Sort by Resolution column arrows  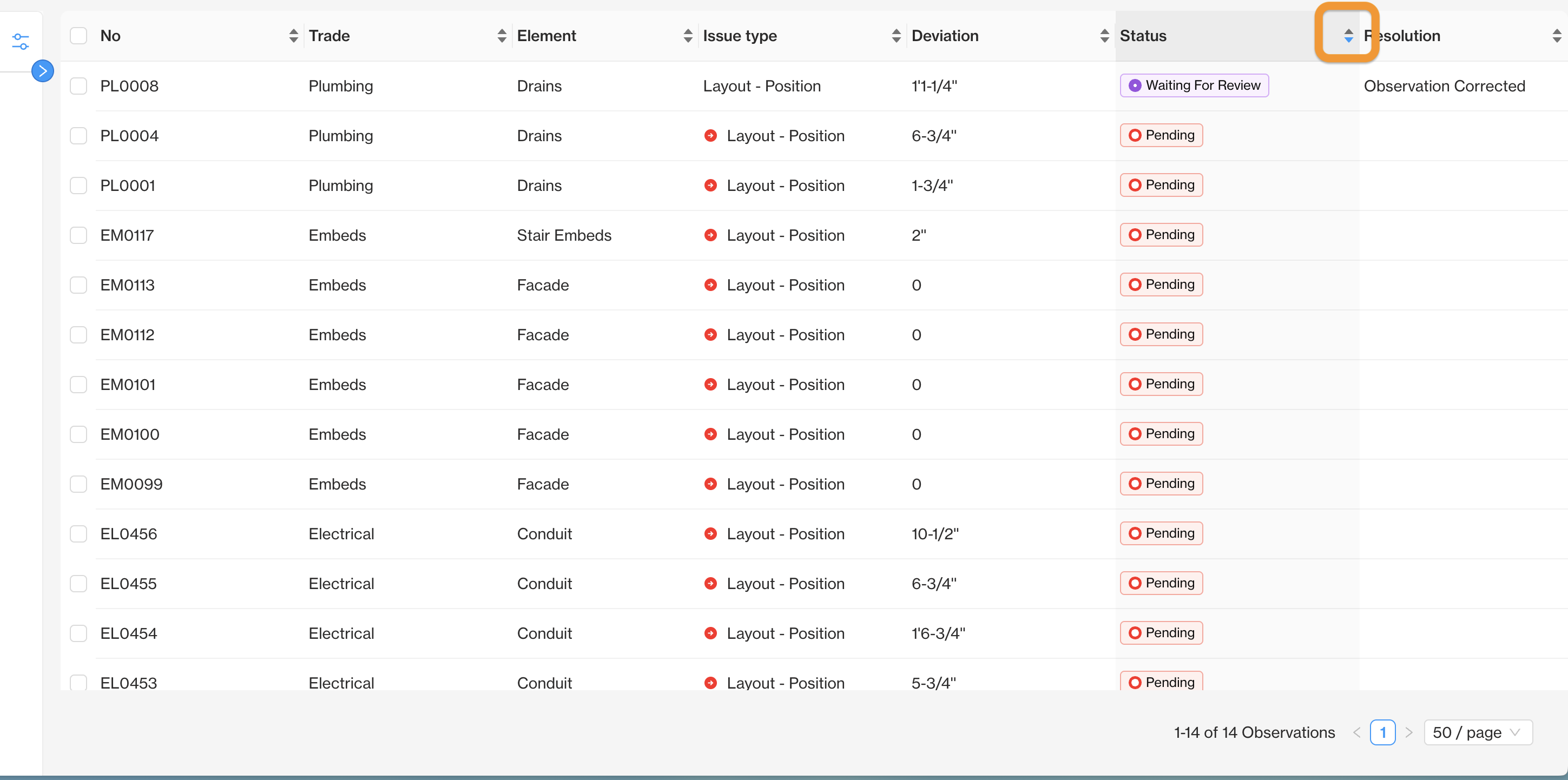(1556, 36)
